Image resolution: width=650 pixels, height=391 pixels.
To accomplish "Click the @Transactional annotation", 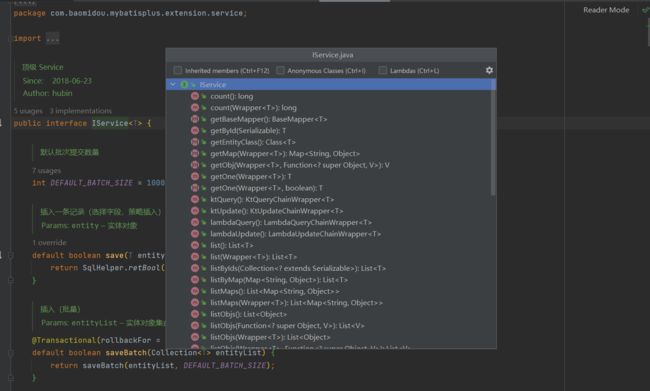I will click(64, 340).
